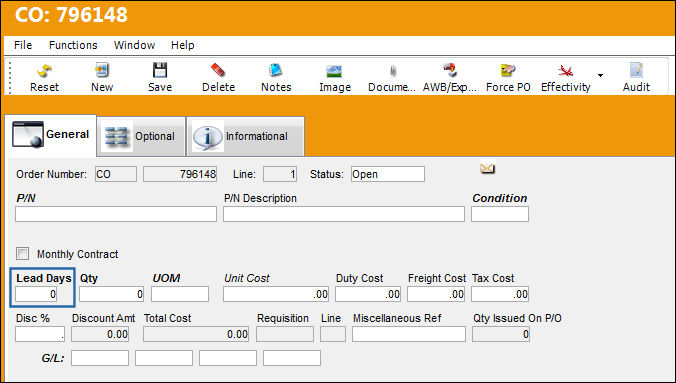Click the Qty Issued On P/O field
This screenshot has width=676, height=383.
pyautogui.click(x=501, y=334)
